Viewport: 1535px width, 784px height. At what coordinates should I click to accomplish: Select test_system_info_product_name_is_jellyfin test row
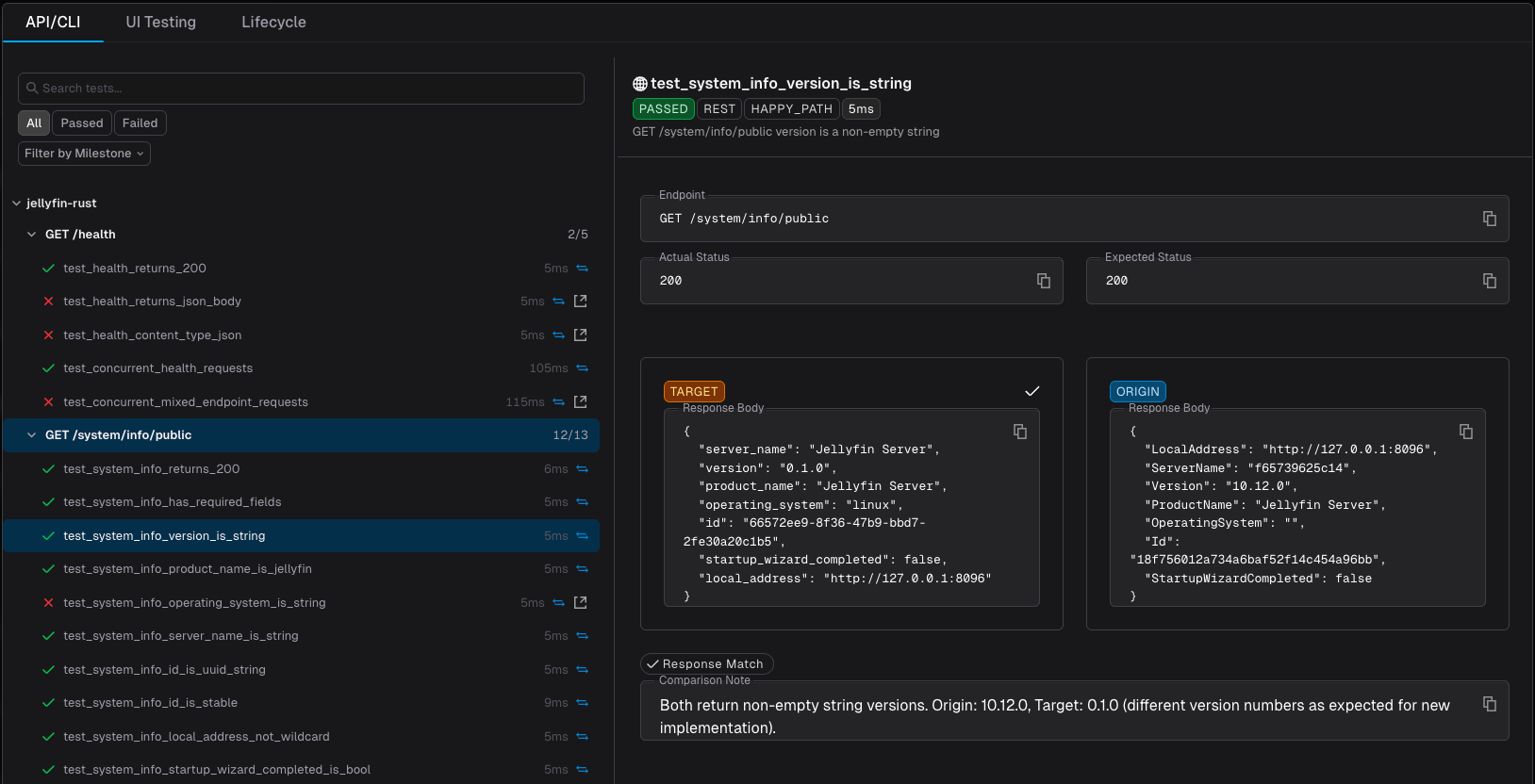coord(302,569)
